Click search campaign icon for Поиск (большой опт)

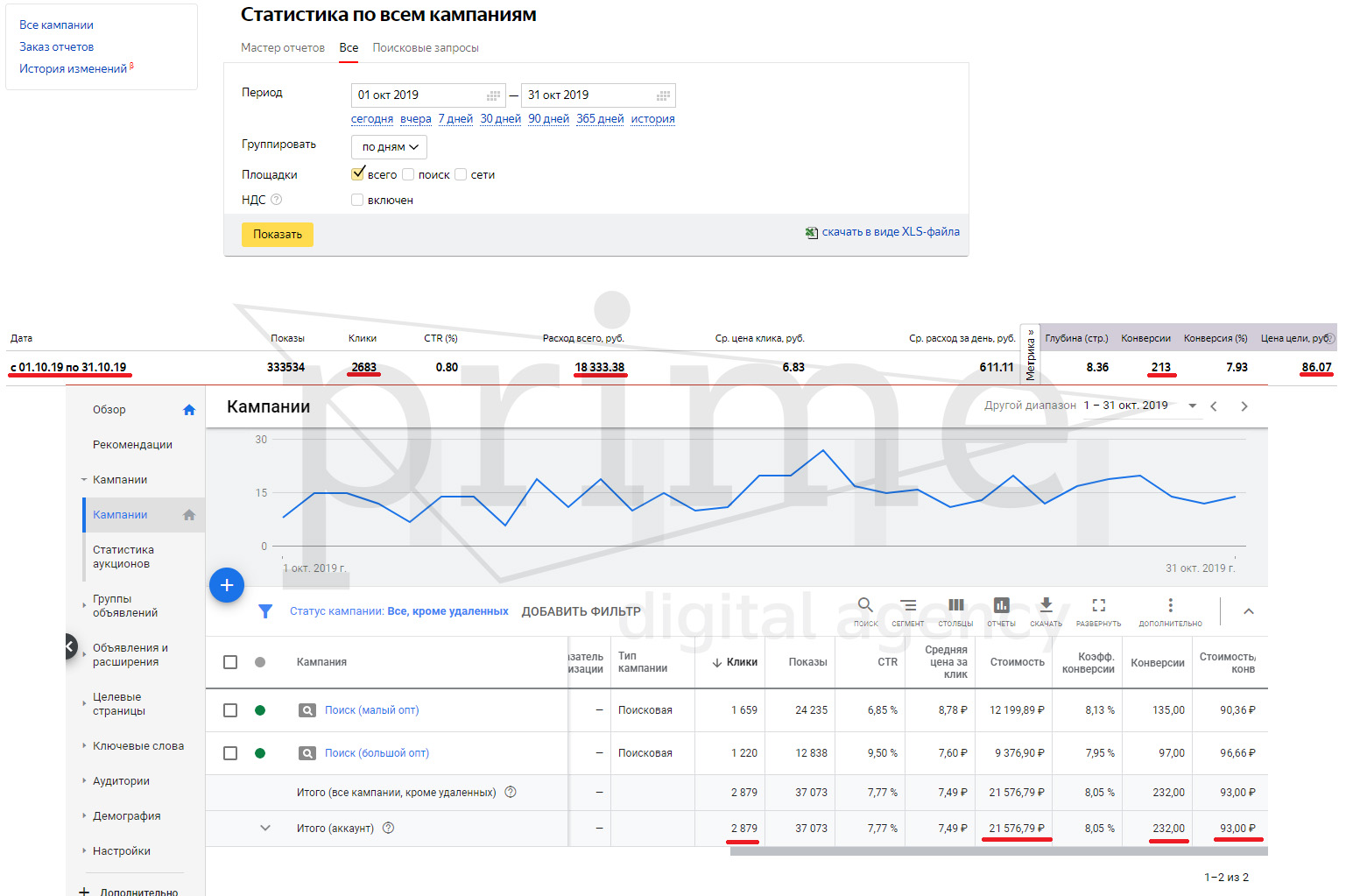(307, 753)
